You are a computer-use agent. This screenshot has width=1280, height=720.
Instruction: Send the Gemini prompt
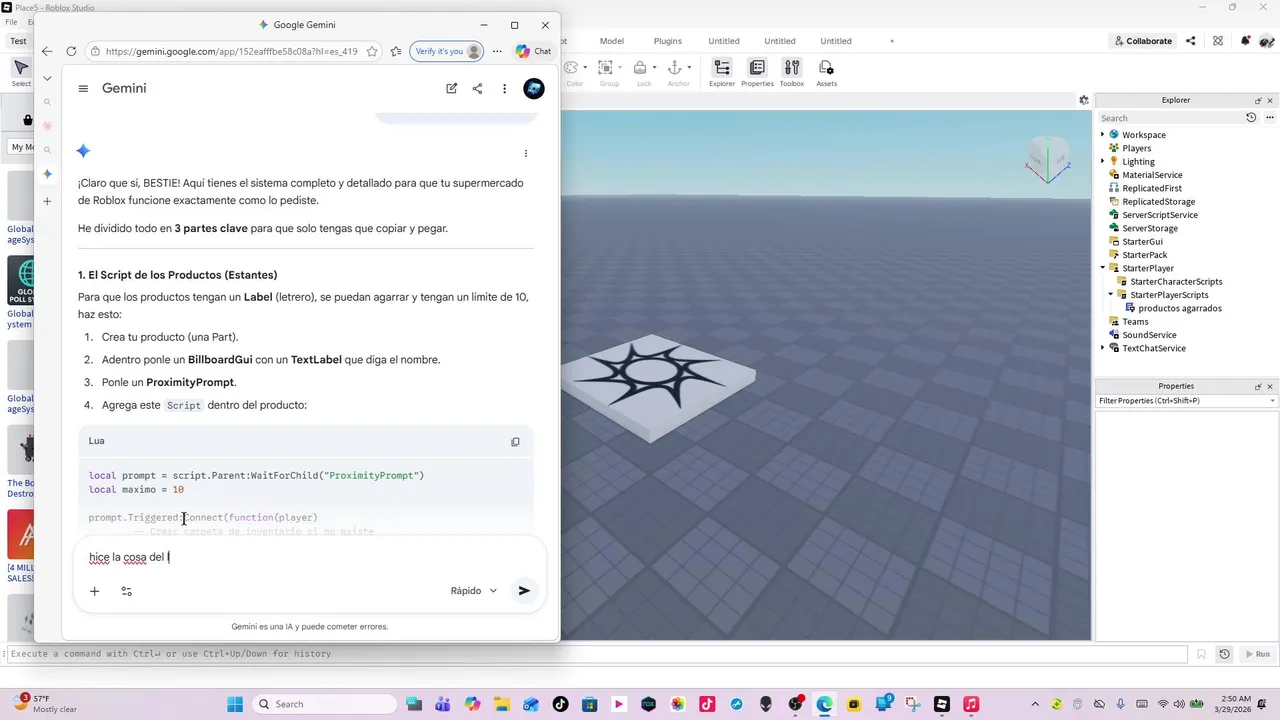[524, 591]
